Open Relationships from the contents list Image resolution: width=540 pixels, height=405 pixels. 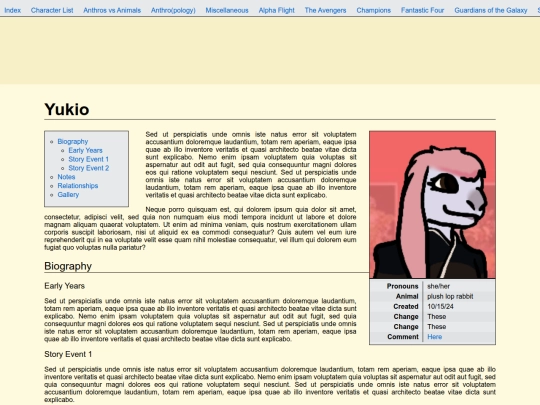tap(78, 186)
